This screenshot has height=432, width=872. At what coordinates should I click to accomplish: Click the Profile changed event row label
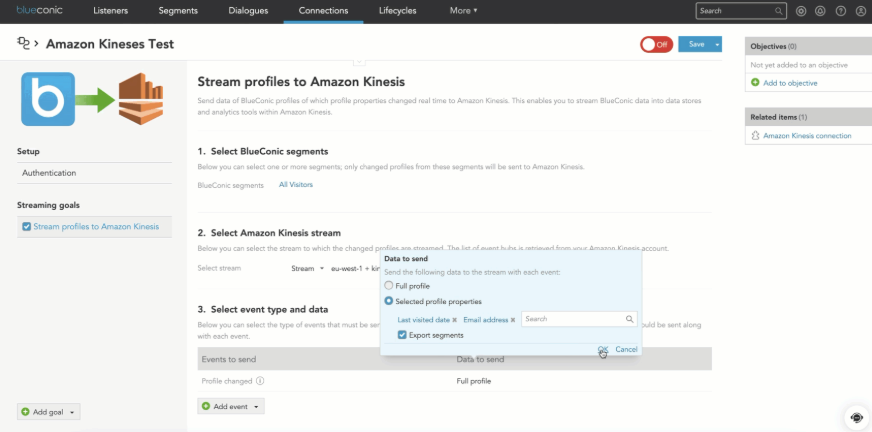pyautogui.click(x=227, y=381)
